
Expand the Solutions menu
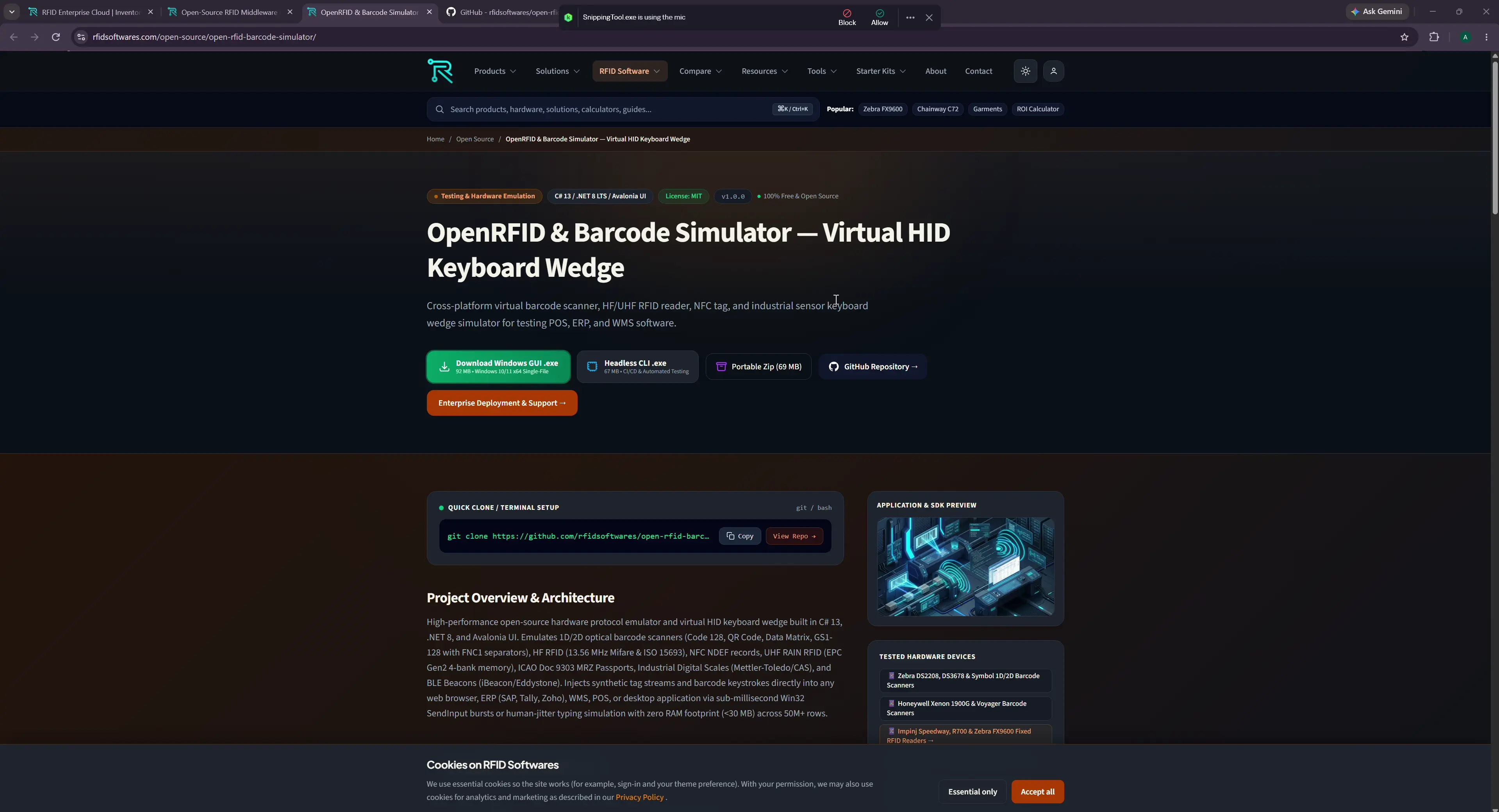pos(557,71)
